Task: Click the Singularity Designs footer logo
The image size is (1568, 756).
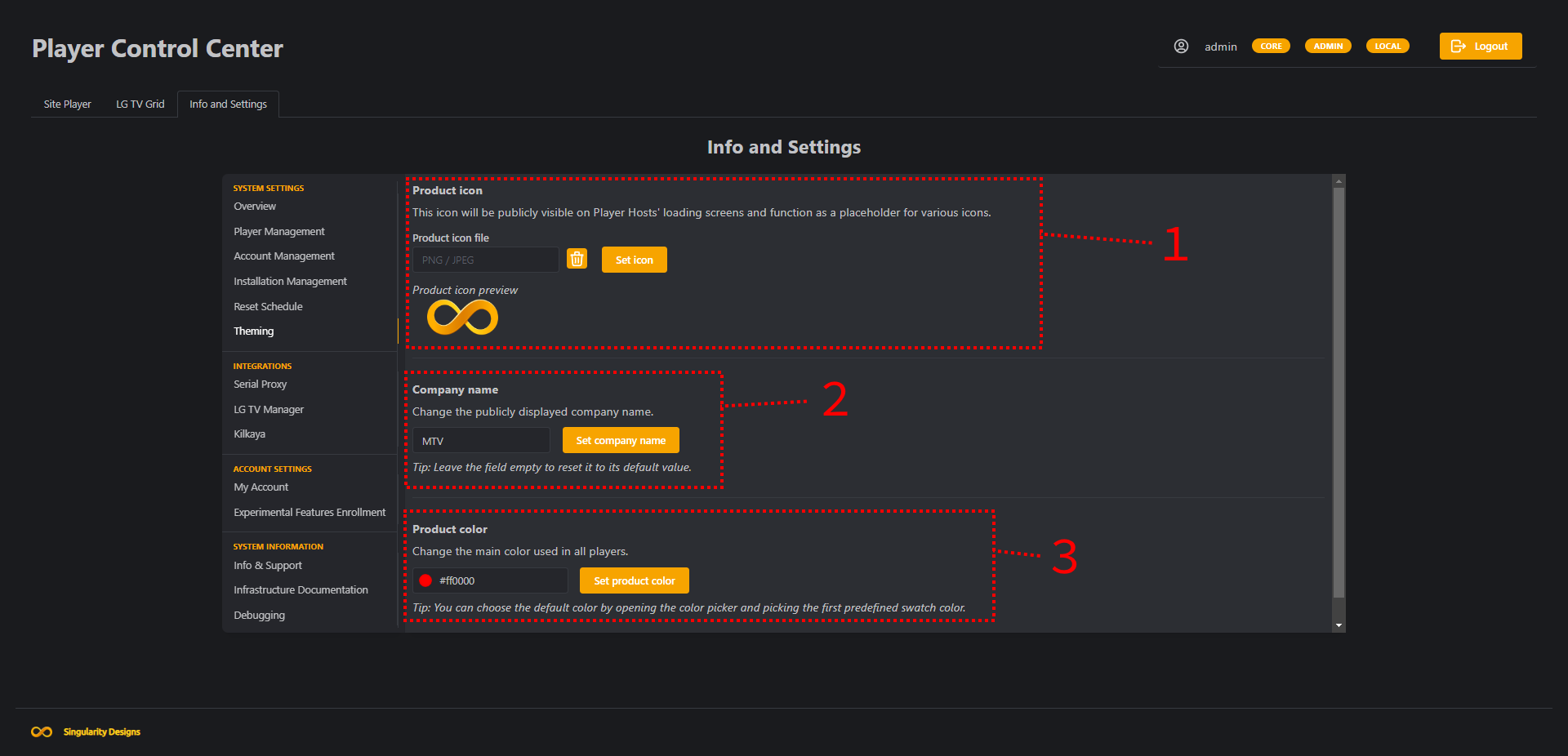Action: pos(42,732)
